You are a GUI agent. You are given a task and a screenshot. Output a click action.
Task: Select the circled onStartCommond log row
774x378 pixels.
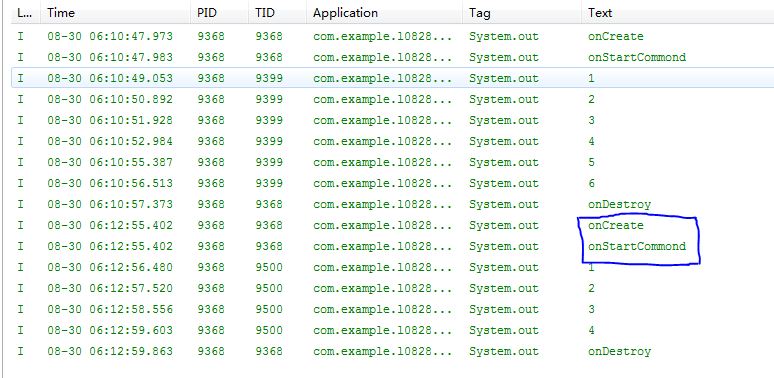coord(393,246)
